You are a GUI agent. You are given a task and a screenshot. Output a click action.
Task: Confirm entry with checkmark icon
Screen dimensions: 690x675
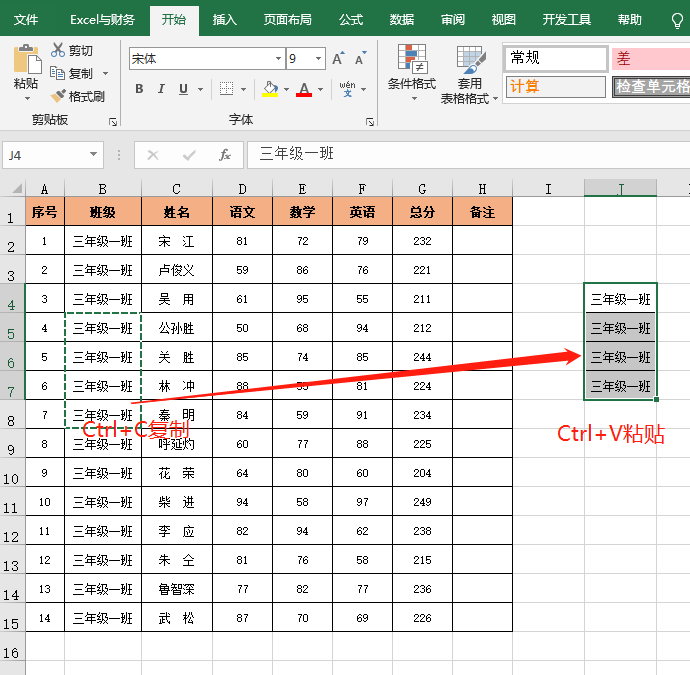pyautogui.click(x=189, y=155)
